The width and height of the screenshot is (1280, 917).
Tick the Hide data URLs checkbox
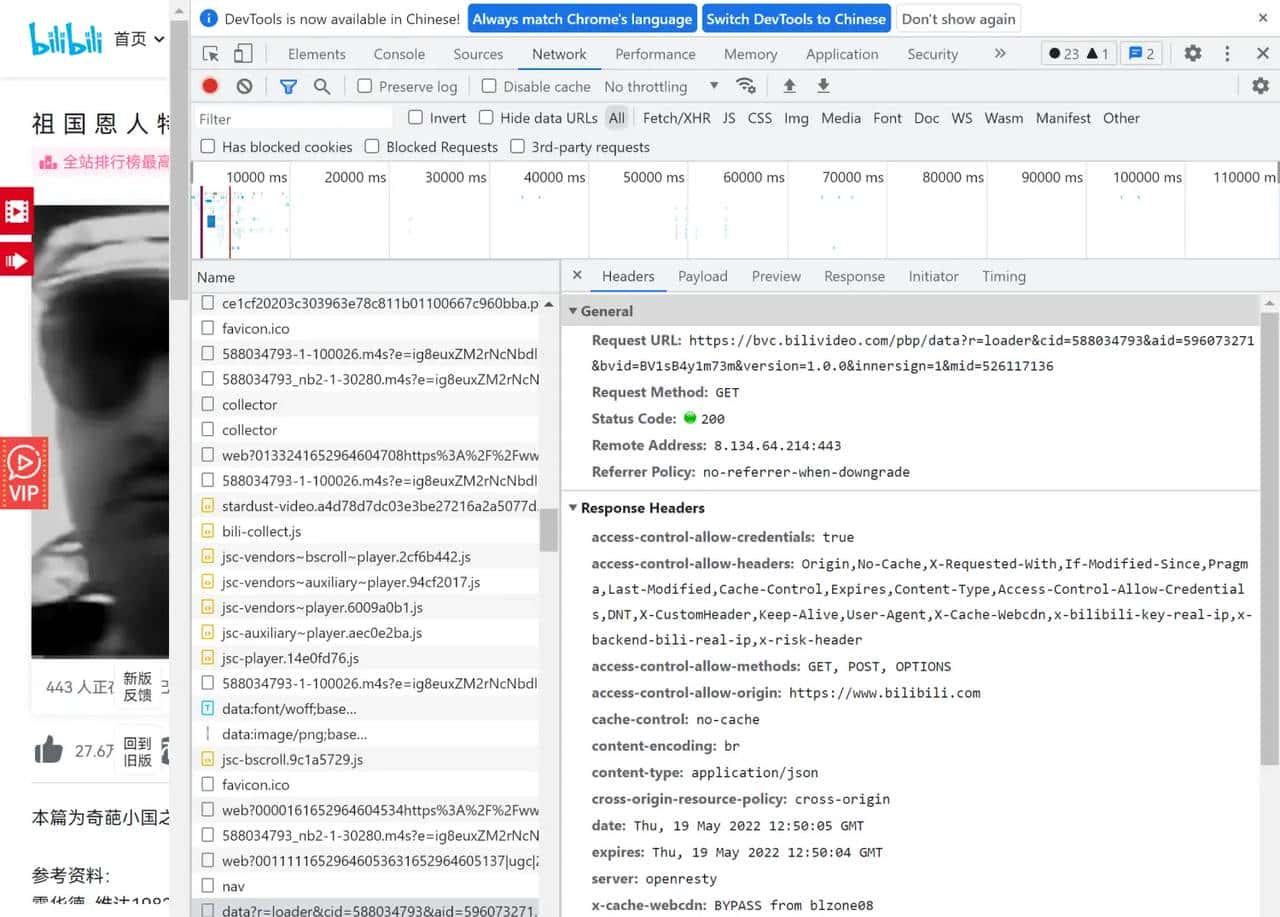click(x=486, y=118)
